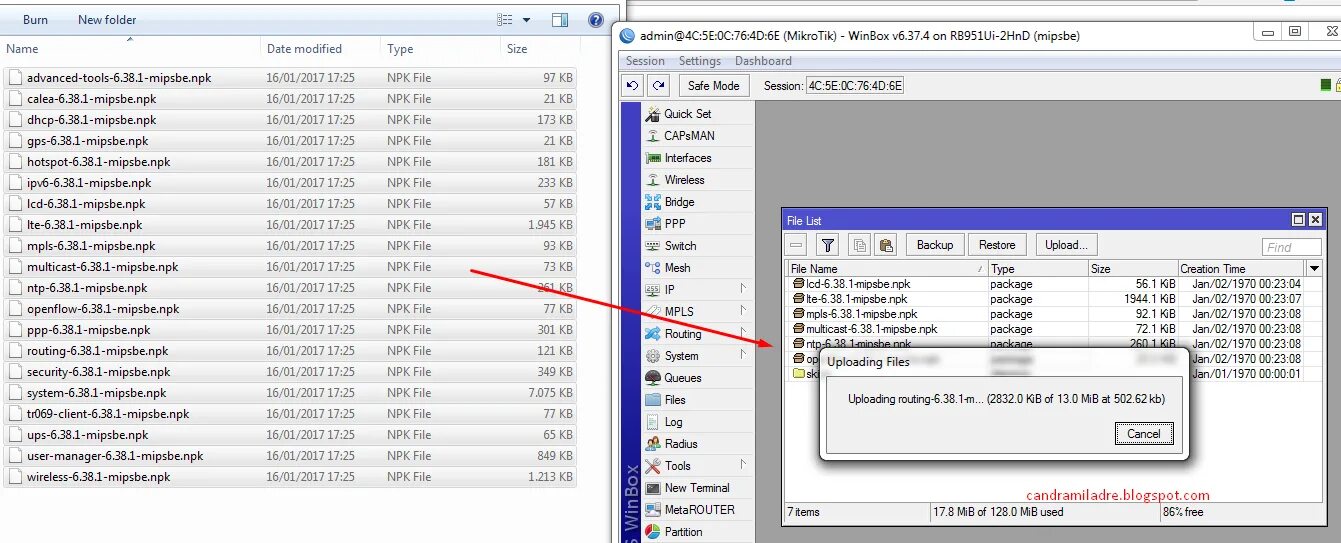The width and height of the screenshot is (1341, 543).
Task: Click the copy icon in File List toolbar
Action: pyautogui.click(x=859, y=245)
